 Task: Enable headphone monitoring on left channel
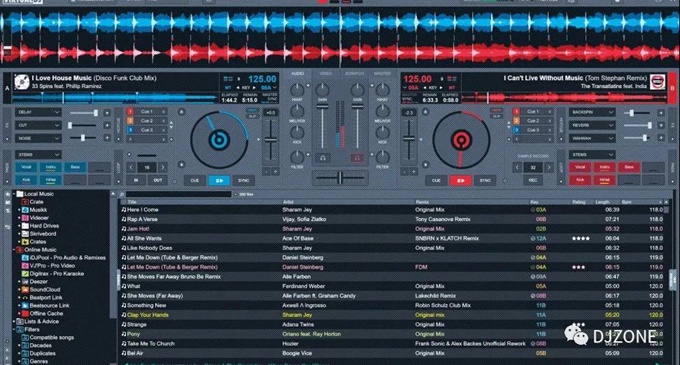click(x=323, y=158)
